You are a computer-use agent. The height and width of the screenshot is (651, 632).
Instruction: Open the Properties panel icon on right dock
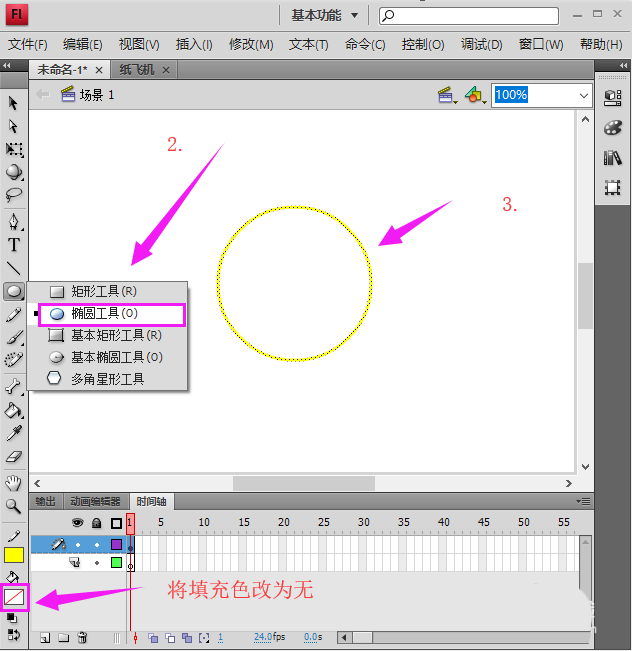coord(612,98)
